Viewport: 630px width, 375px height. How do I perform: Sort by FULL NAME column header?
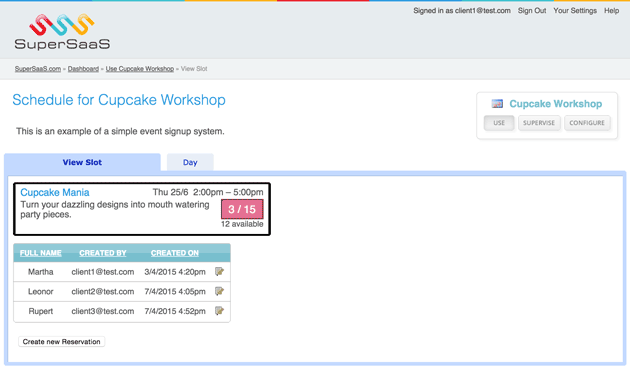tap(41, 253)
